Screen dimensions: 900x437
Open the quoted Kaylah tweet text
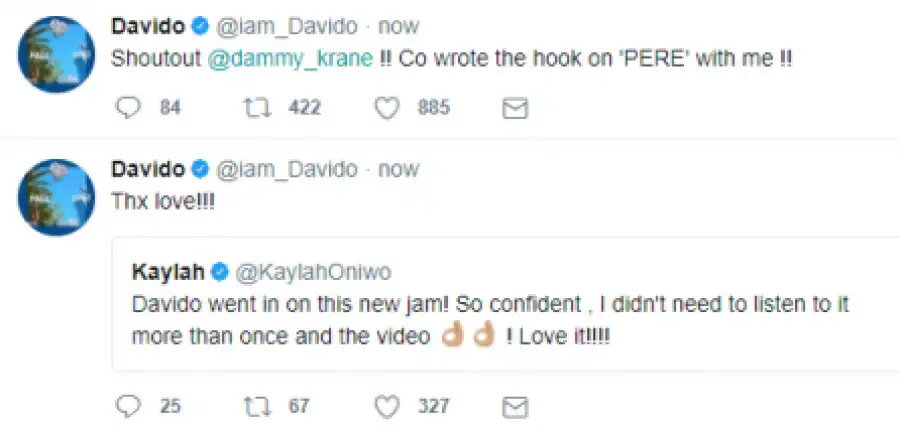(480, 320)
